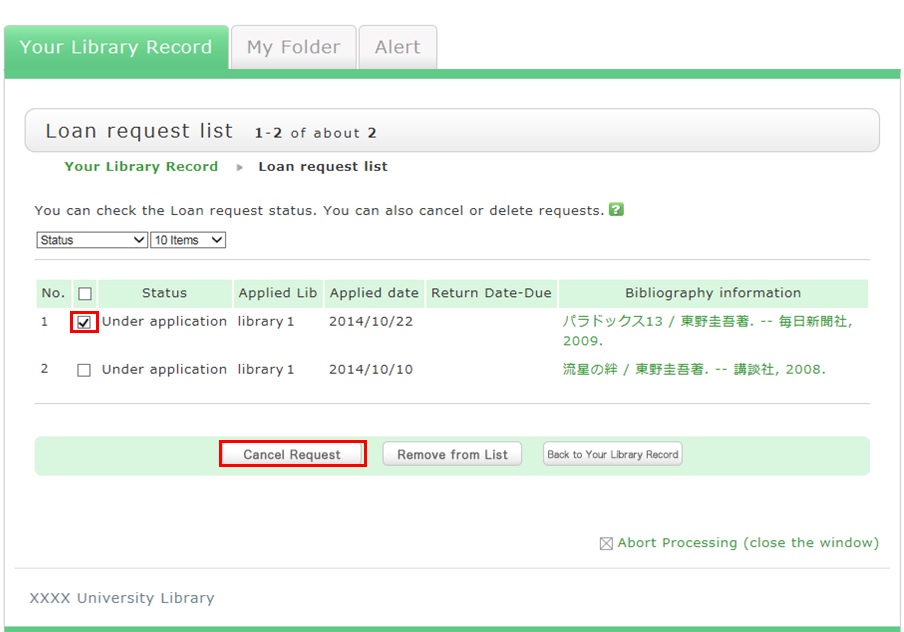Uncheck the checkbox for request number 1
The image size is (904, 632).
[x=84, y=322]
